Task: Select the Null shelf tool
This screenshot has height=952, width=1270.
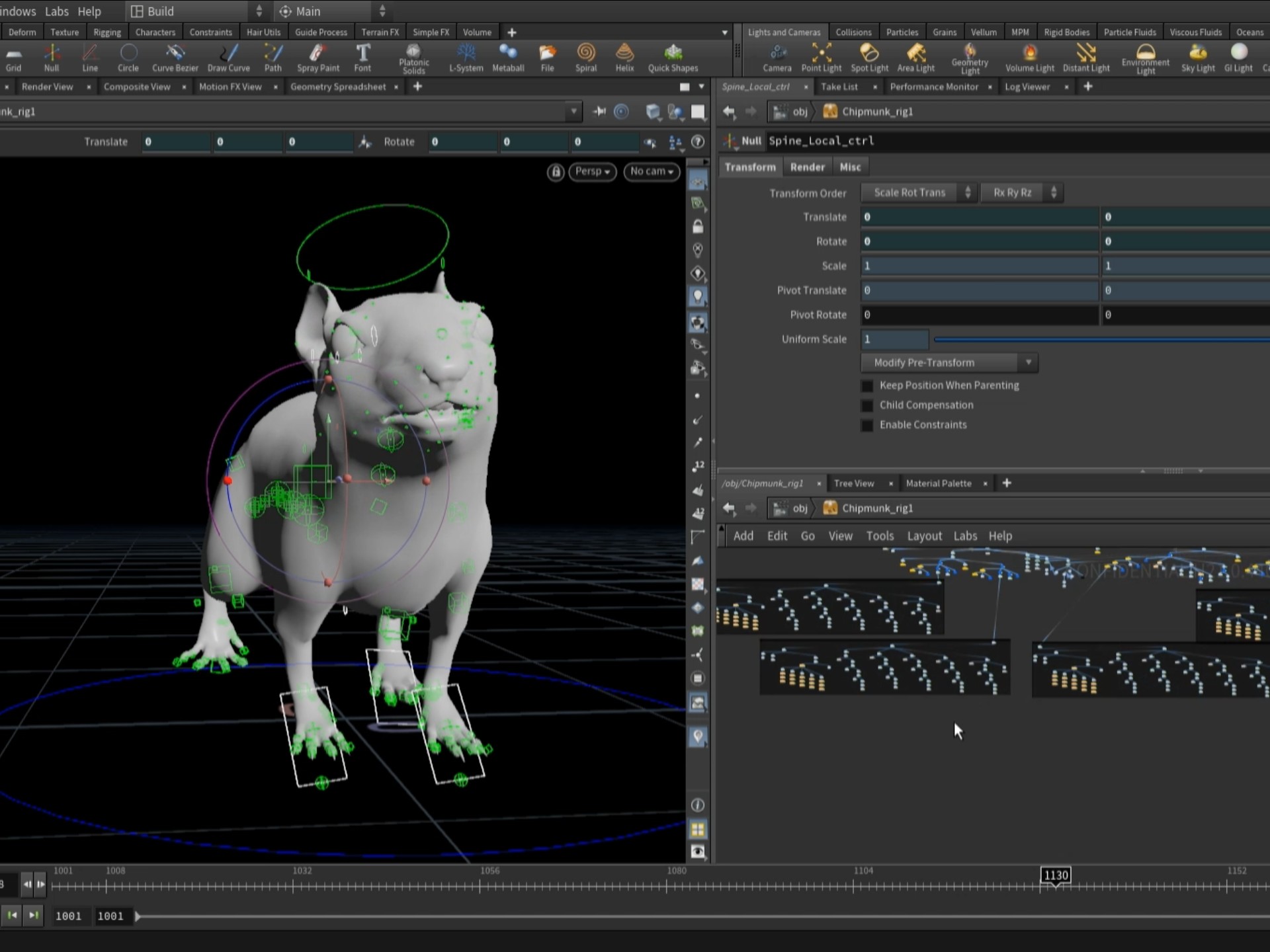Action: (x=52, y=58)
